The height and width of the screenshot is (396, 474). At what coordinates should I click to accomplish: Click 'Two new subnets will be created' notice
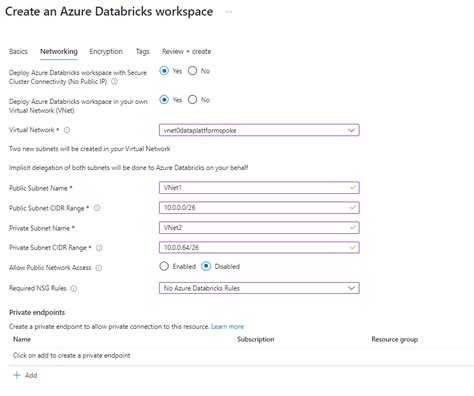pos(90,149)
